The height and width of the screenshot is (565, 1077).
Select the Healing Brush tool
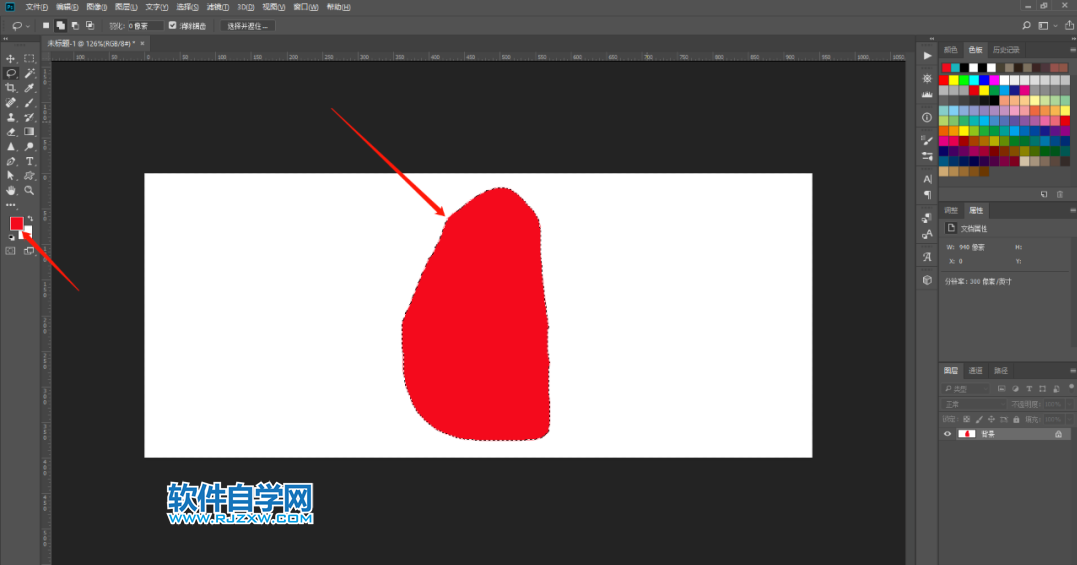(10, 102)
